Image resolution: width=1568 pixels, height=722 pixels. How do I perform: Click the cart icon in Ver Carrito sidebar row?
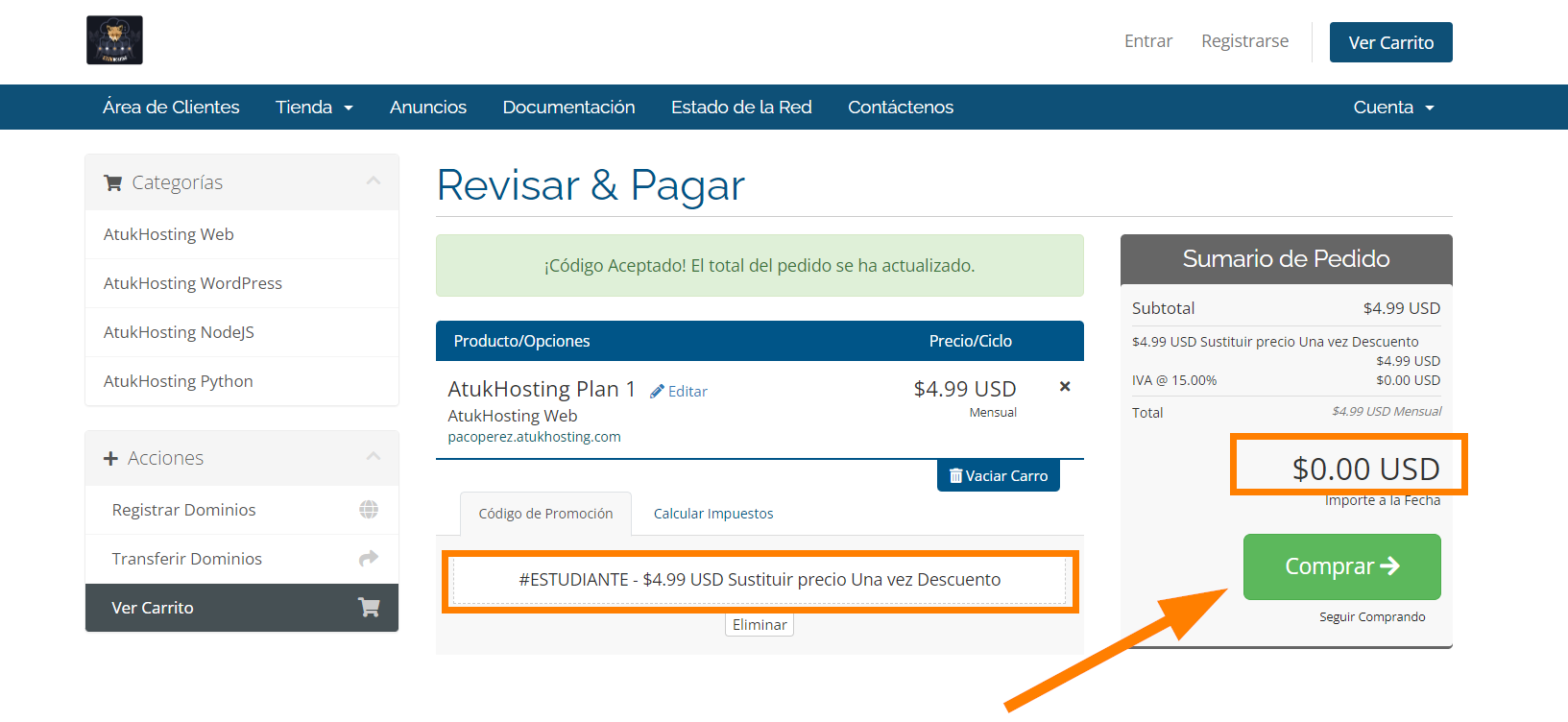click(369, 608)
